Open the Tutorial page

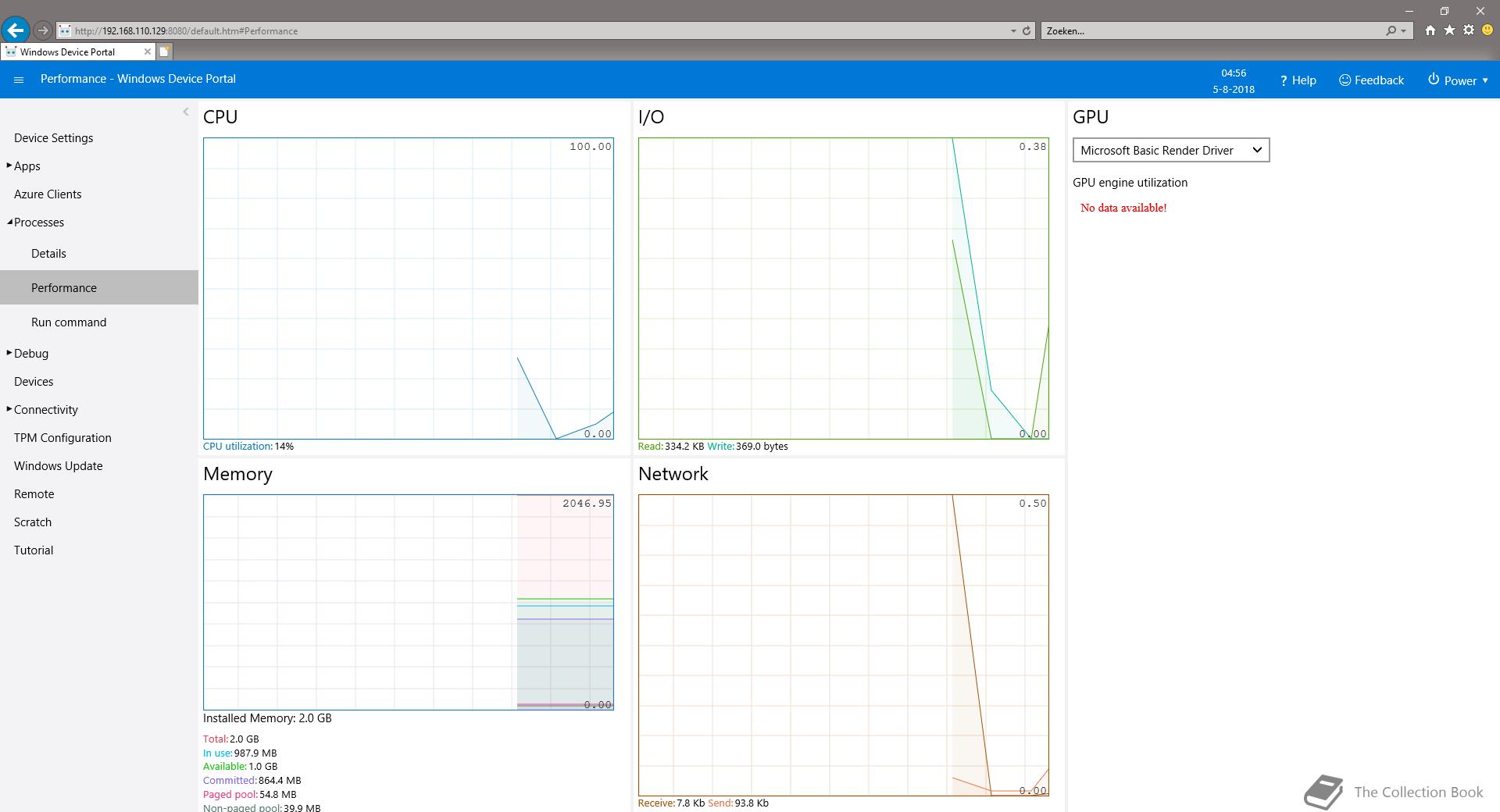tap(34, 550)
